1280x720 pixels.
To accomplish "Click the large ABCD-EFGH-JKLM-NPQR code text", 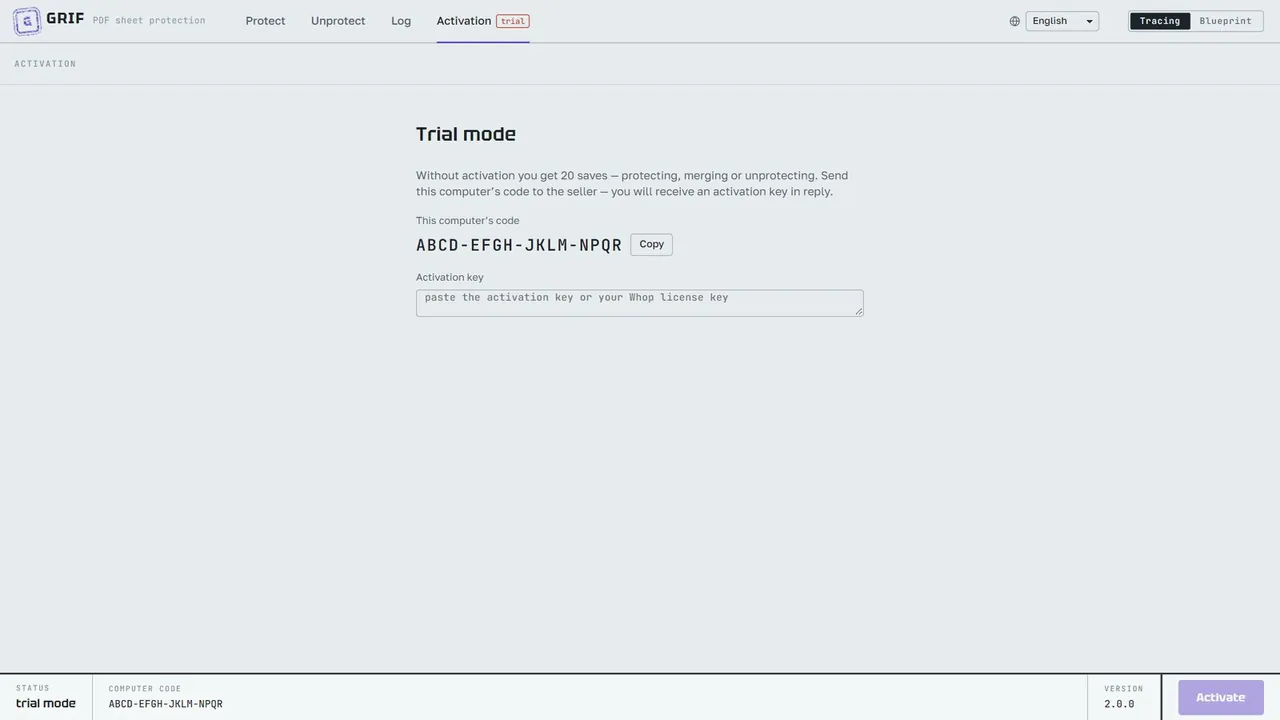I will (x=519, y=245).
